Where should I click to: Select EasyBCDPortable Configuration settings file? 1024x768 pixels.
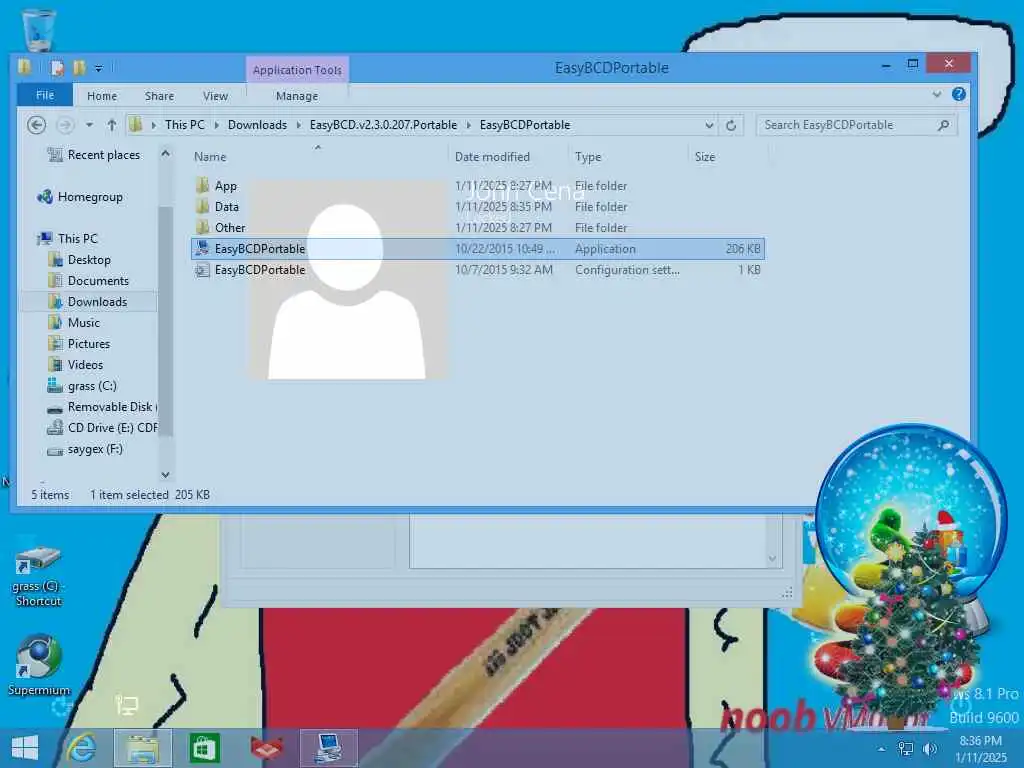[x=477, y=270]
